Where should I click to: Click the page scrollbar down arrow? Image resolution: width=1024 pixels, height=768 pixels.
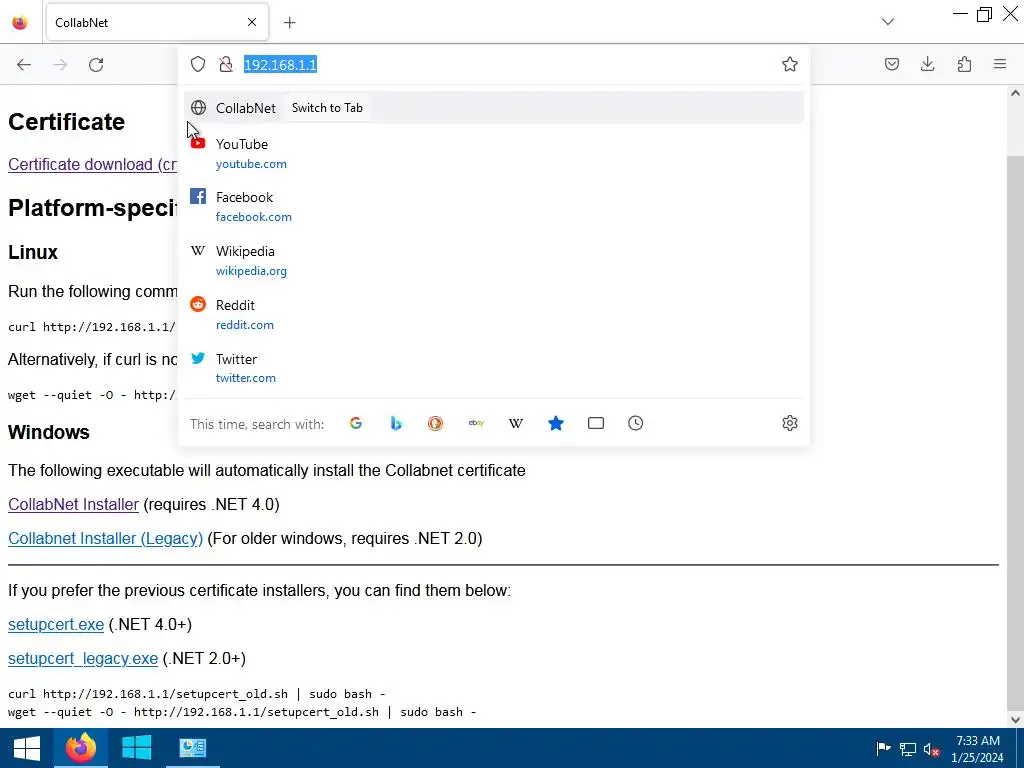1015,720
